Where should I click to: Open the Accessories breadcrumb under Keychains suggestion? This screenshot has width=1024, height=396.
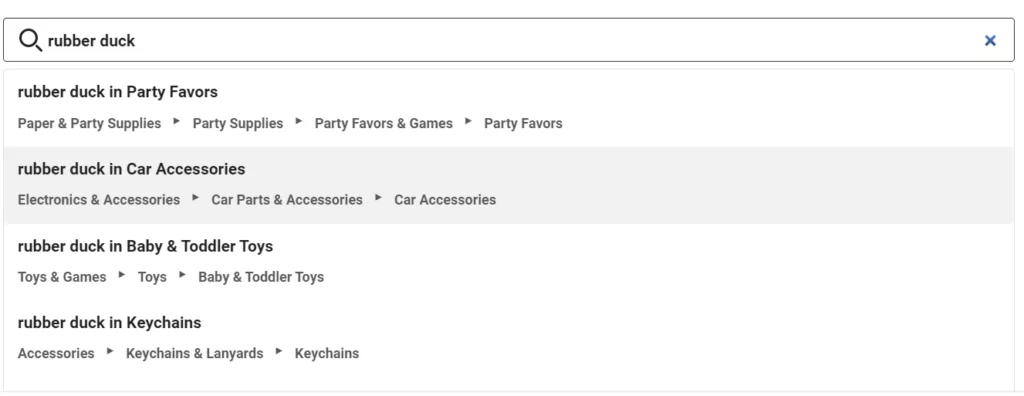56,354
